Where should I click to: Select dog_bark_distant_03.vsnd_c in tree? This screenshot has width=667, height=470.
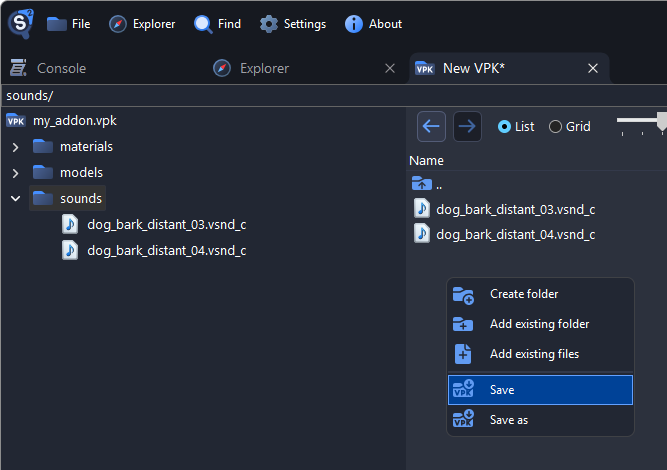(x=167, y=225)
